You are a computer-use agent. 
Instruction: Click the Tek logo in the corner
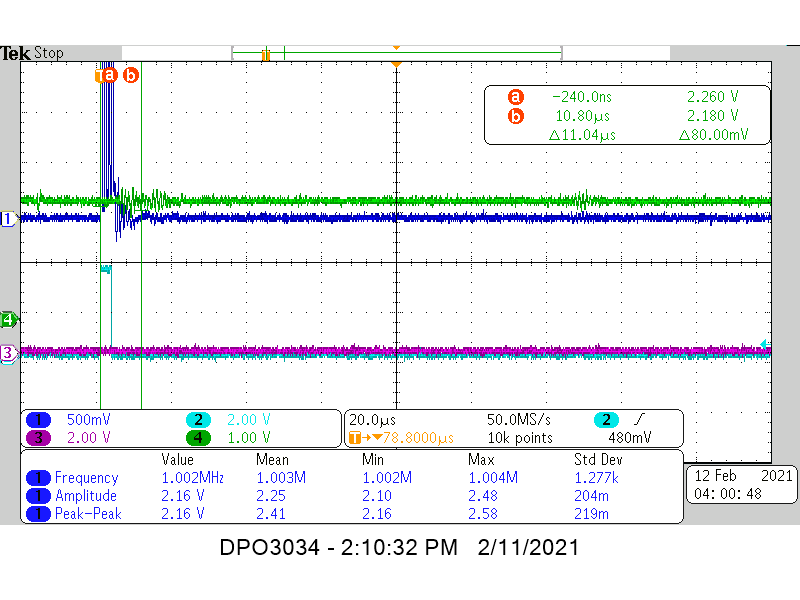point(16,52)
